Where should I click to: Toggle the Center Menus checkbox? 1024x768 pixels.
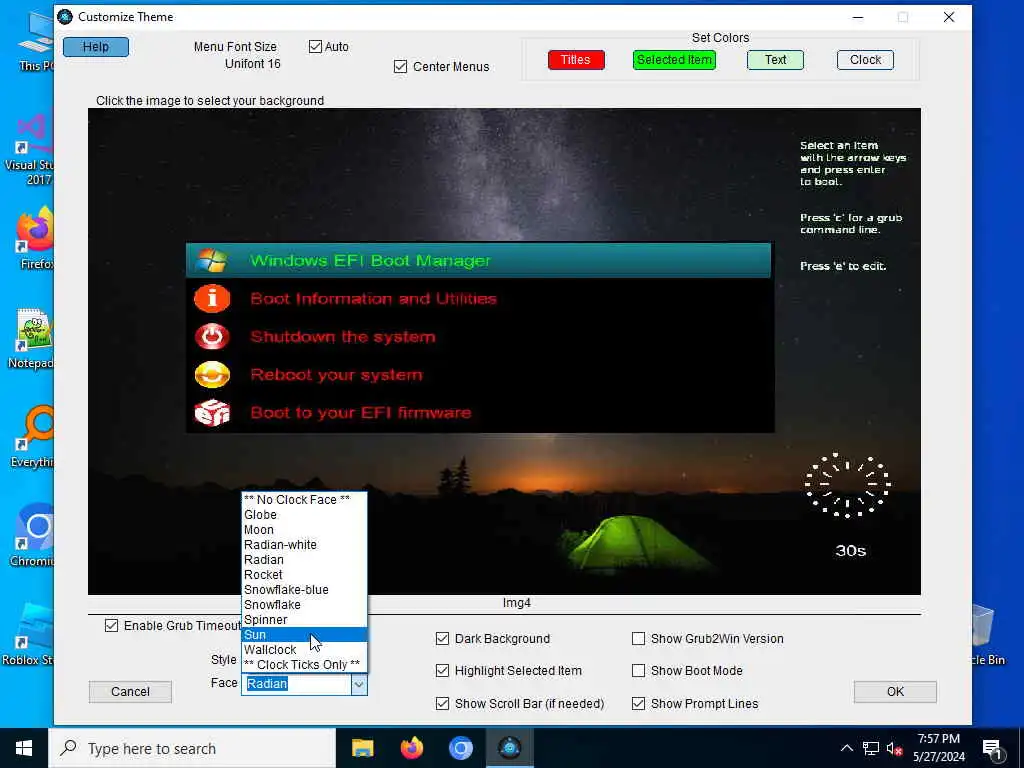coord(400,67)
